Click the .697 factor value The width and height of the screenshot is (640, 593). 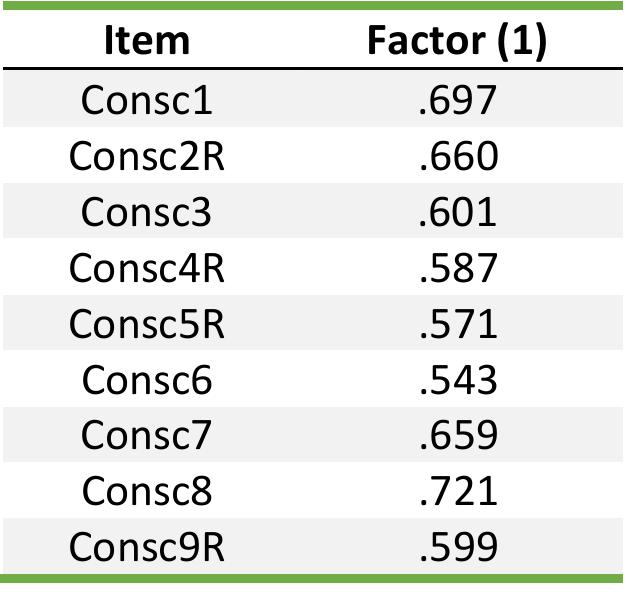458,100
